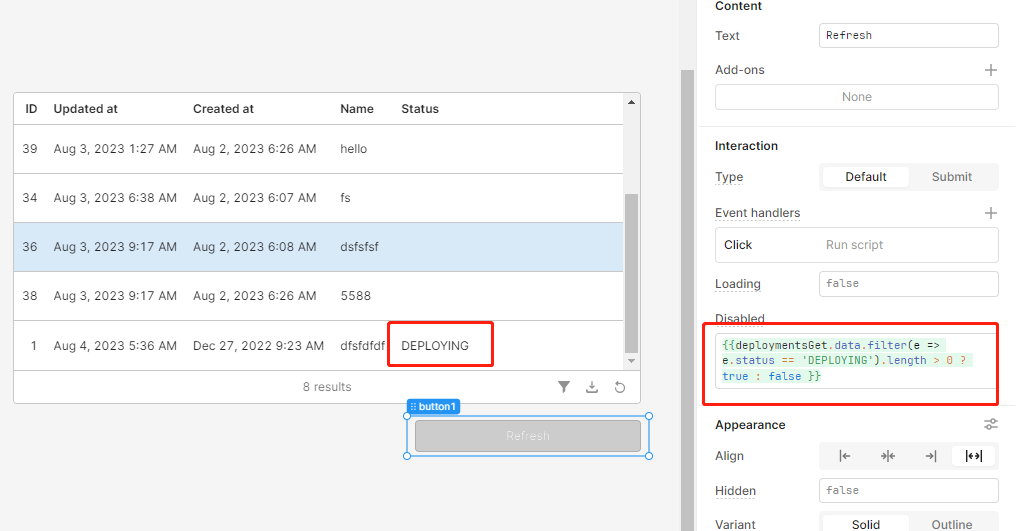Select stretch align icon
The height and width of the screenshot is (531, 1017).
click(974, 456)
